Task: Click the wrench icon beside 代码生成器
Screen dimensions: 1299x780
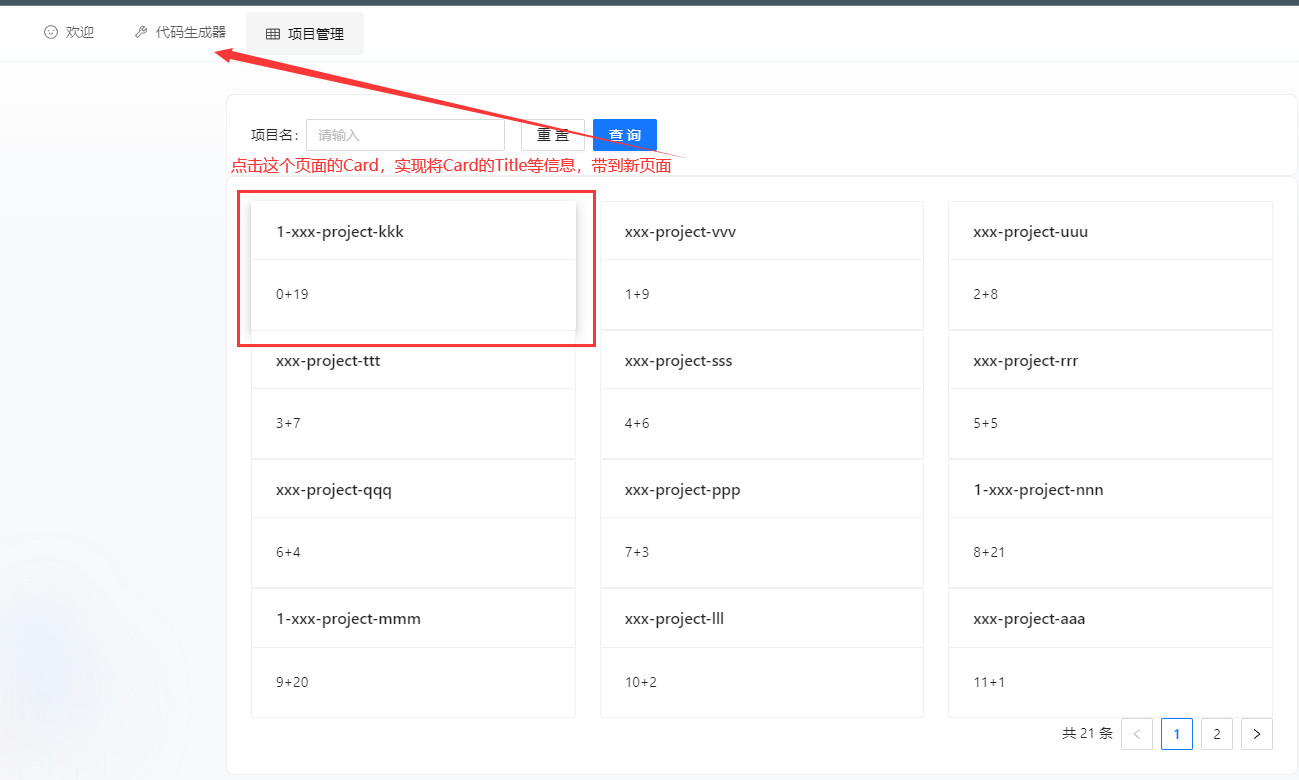Action: [141, 32]
